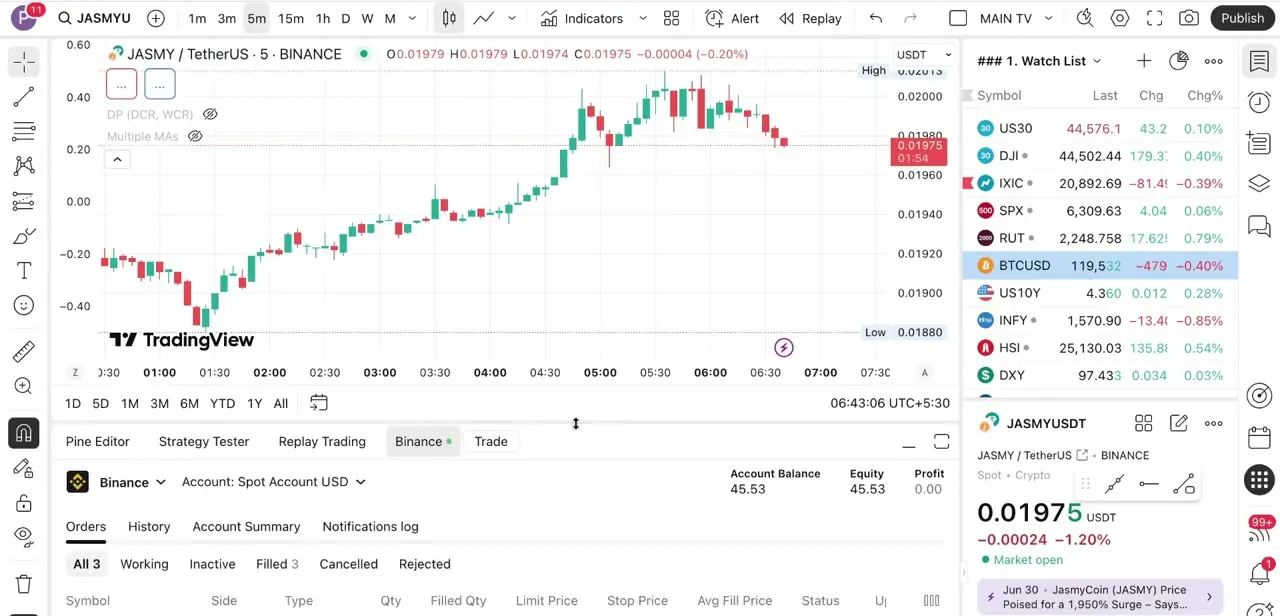Open the object tree layers panel
This screenshot has height=616, width=1280.
pos(1259,184)
